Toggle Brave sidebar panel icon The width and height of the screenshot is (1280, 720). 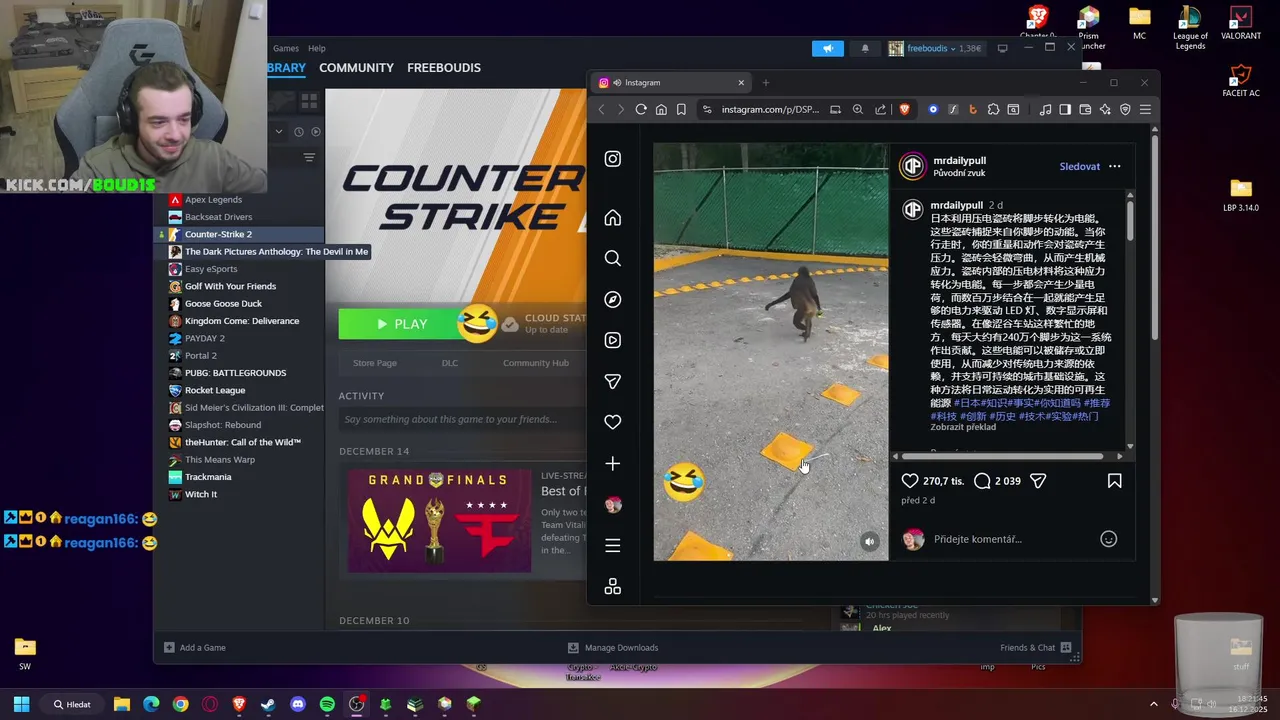[x=1065, y=110]
